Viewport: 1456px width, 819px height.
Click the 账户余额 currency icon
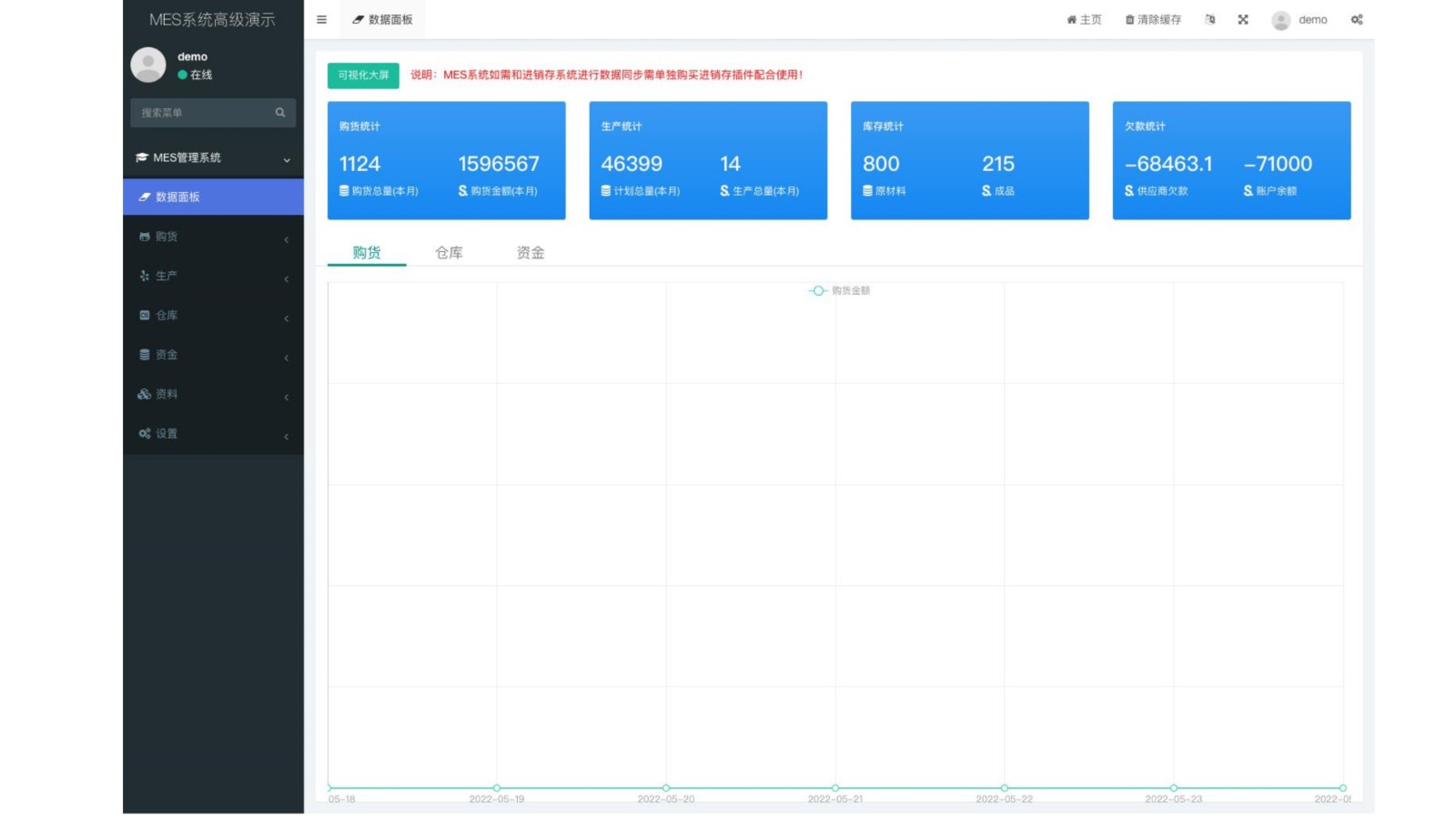coord(1249,191)
